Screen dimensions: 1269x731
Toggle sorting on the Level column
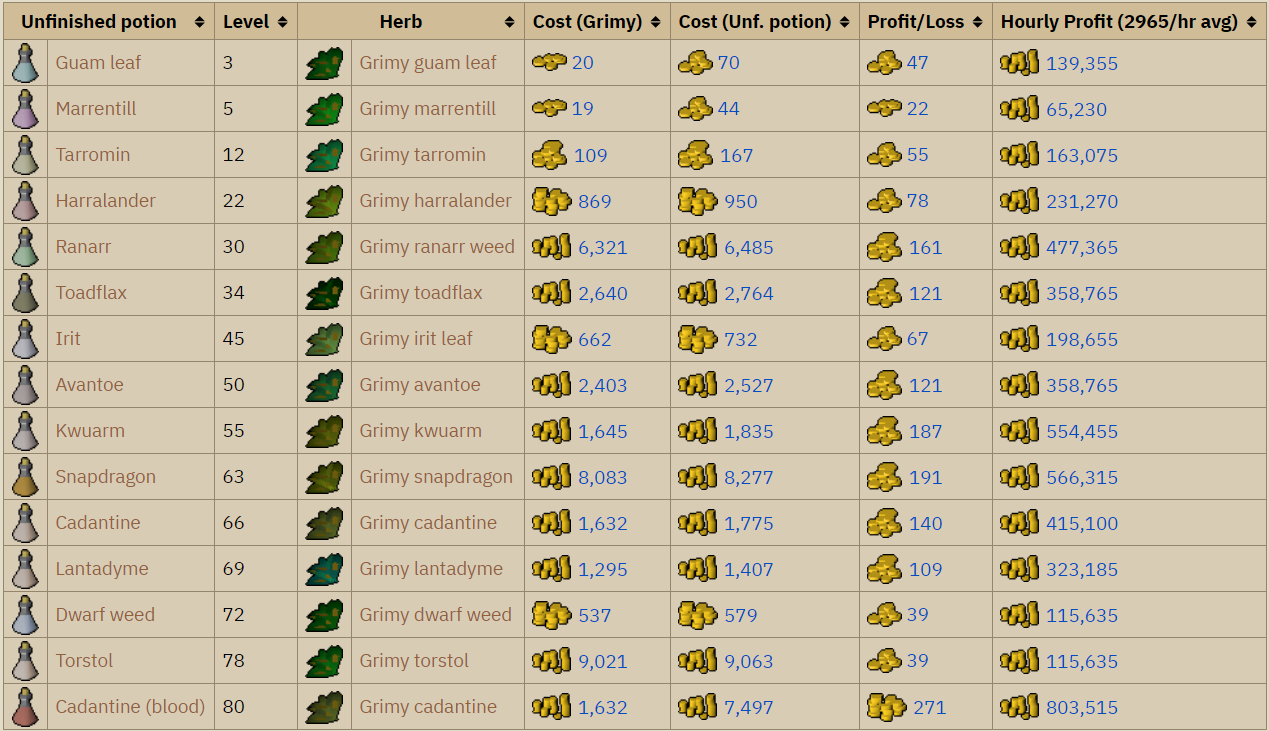pyautogui.click(x=284, y=21)
